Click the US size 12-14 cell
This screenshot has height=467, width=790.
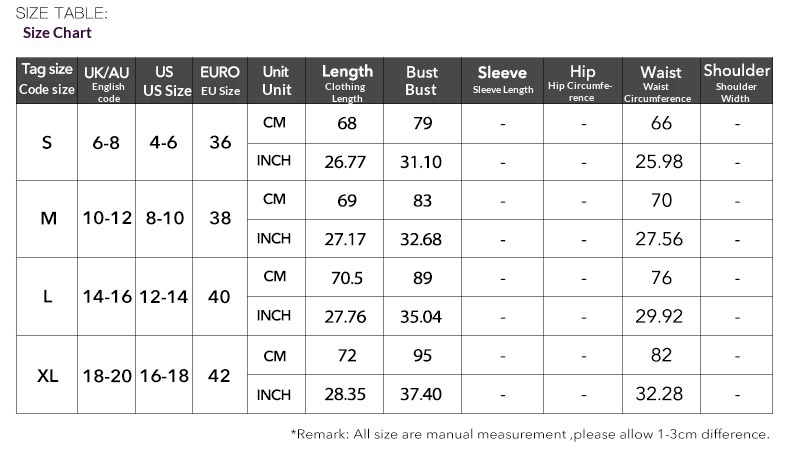pyautogui.click(x=165, y=297)
